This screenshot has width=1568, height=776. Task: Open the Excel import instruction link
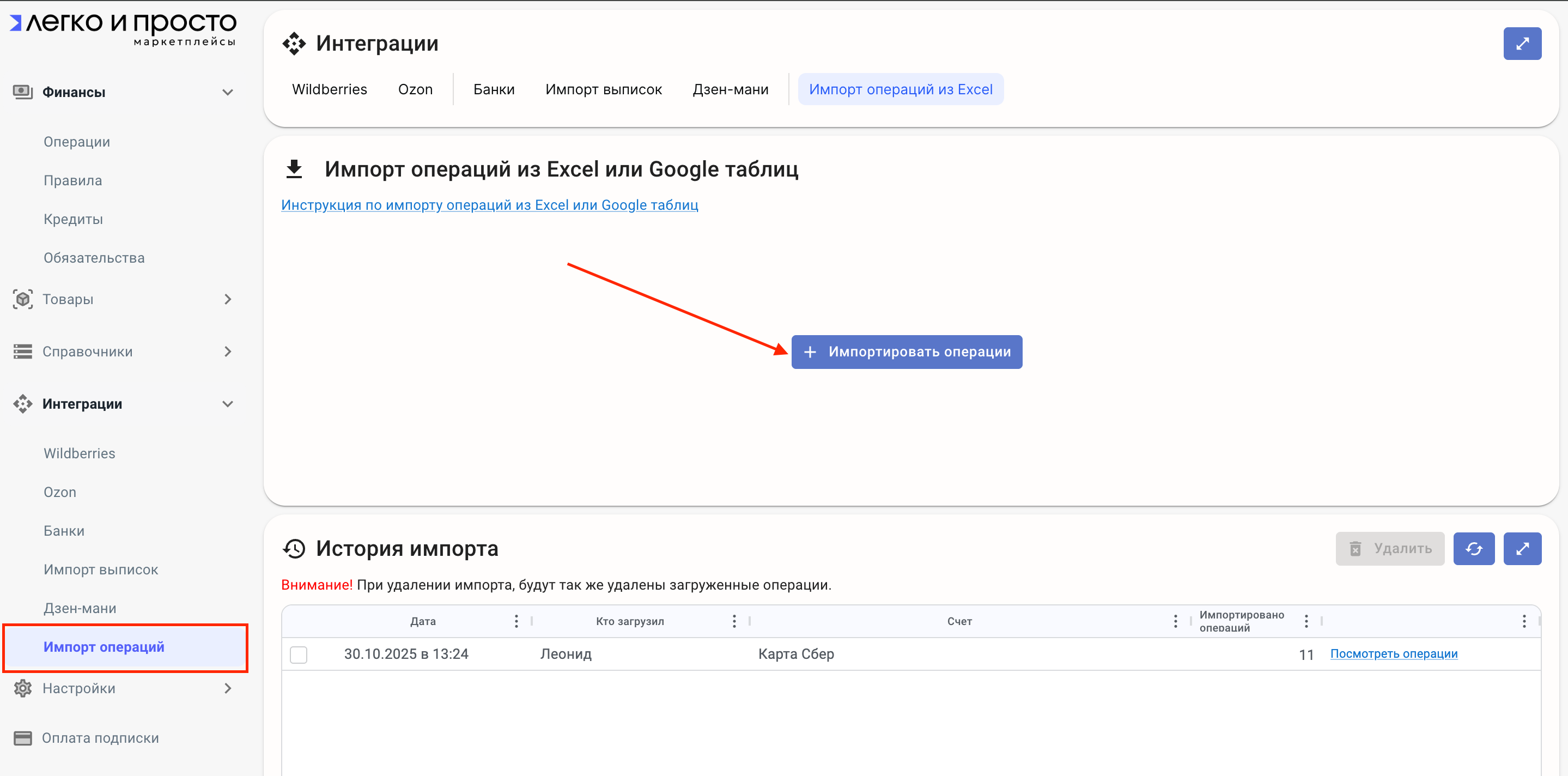click(489, 205)
